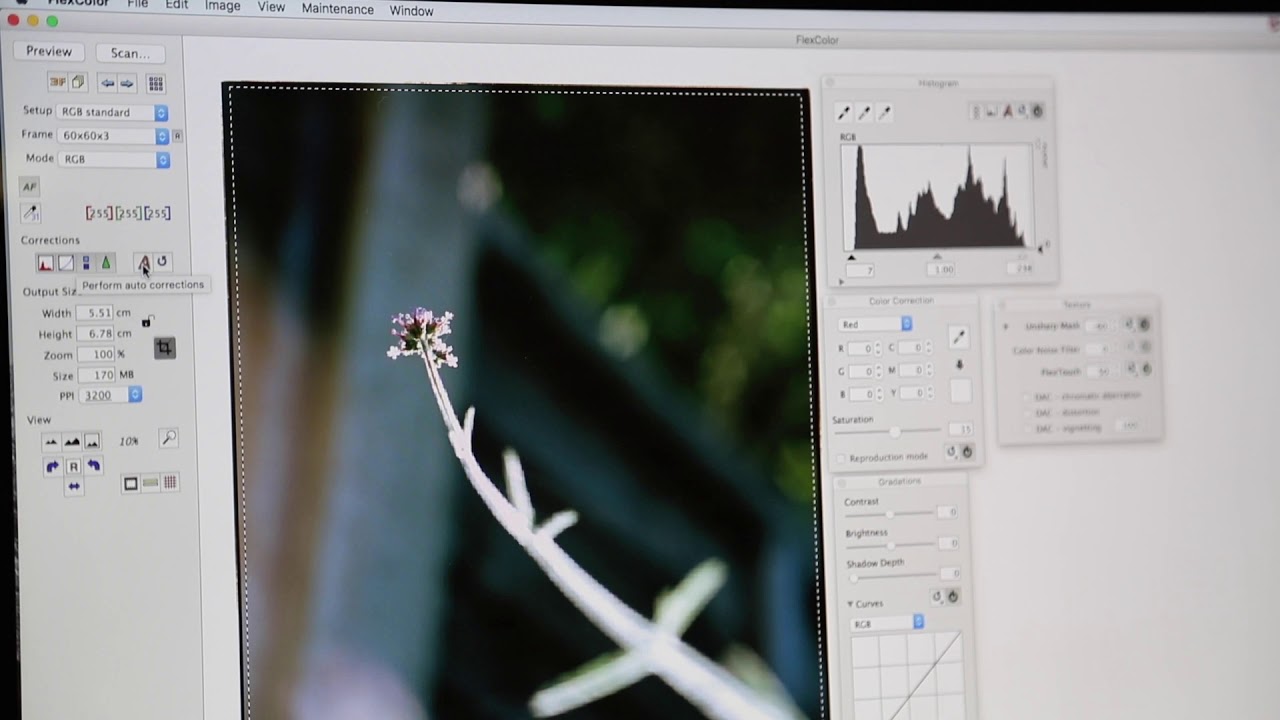Adjust the Contrast slider handle

coord(889,514)
